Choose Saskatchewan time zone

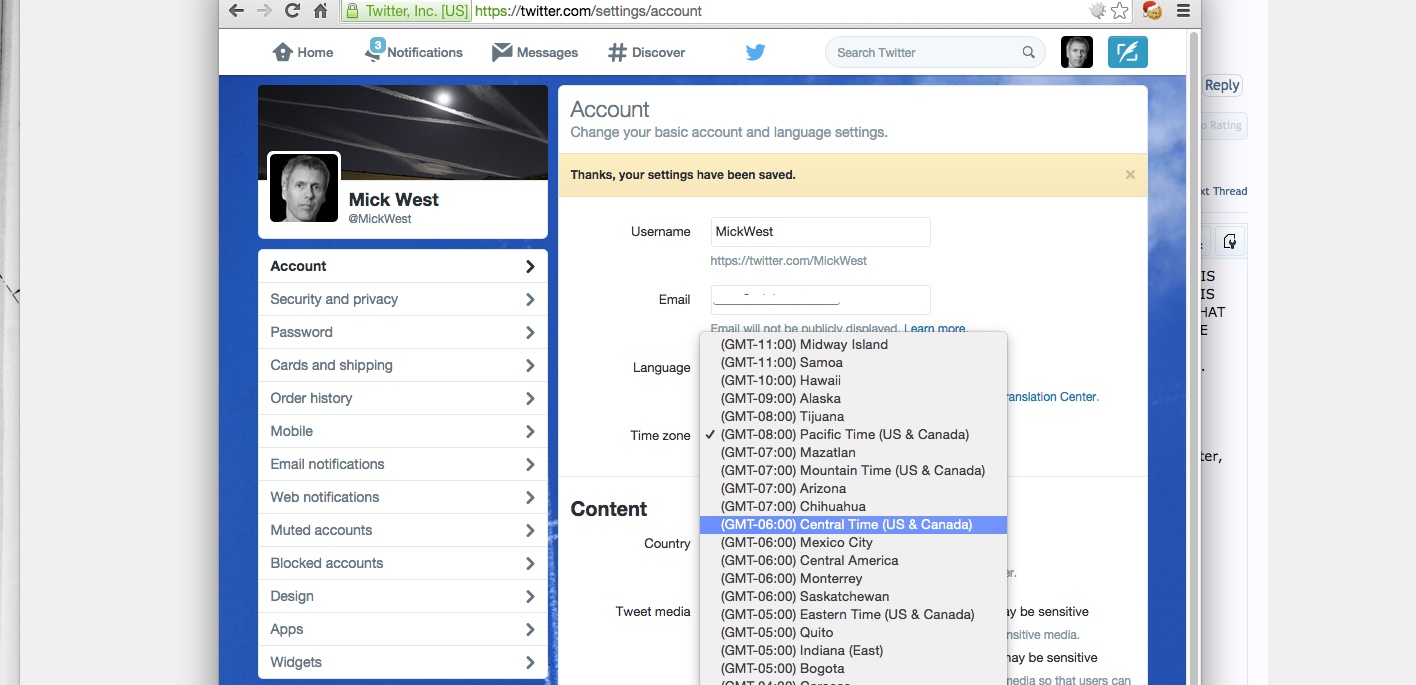(853, 596)
